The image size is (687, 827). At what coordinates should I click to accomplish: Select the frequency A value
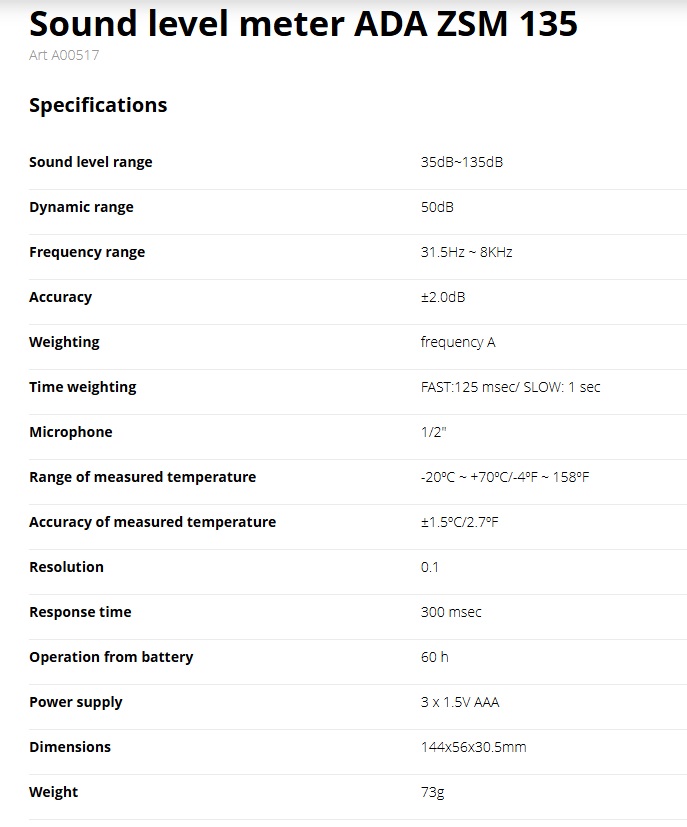point(458,342)
